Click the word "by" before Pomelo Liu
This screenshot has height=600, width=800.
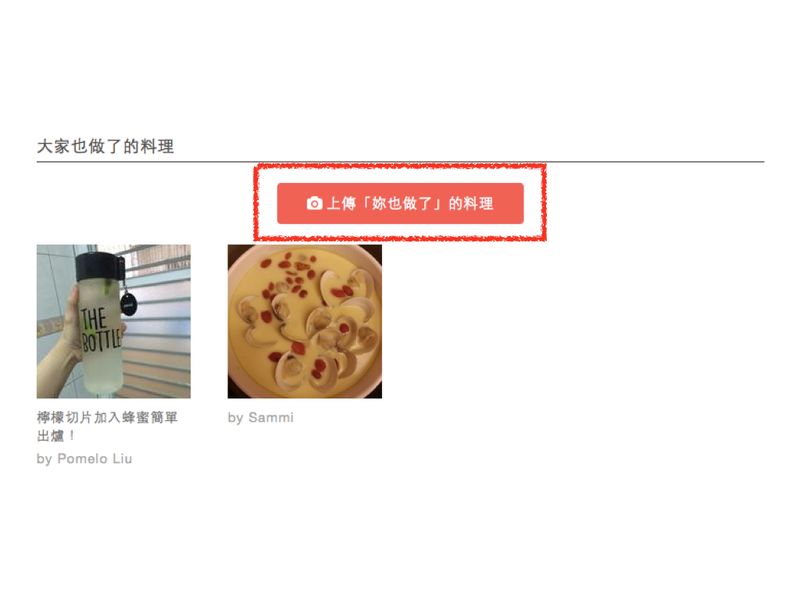[44, 459]
